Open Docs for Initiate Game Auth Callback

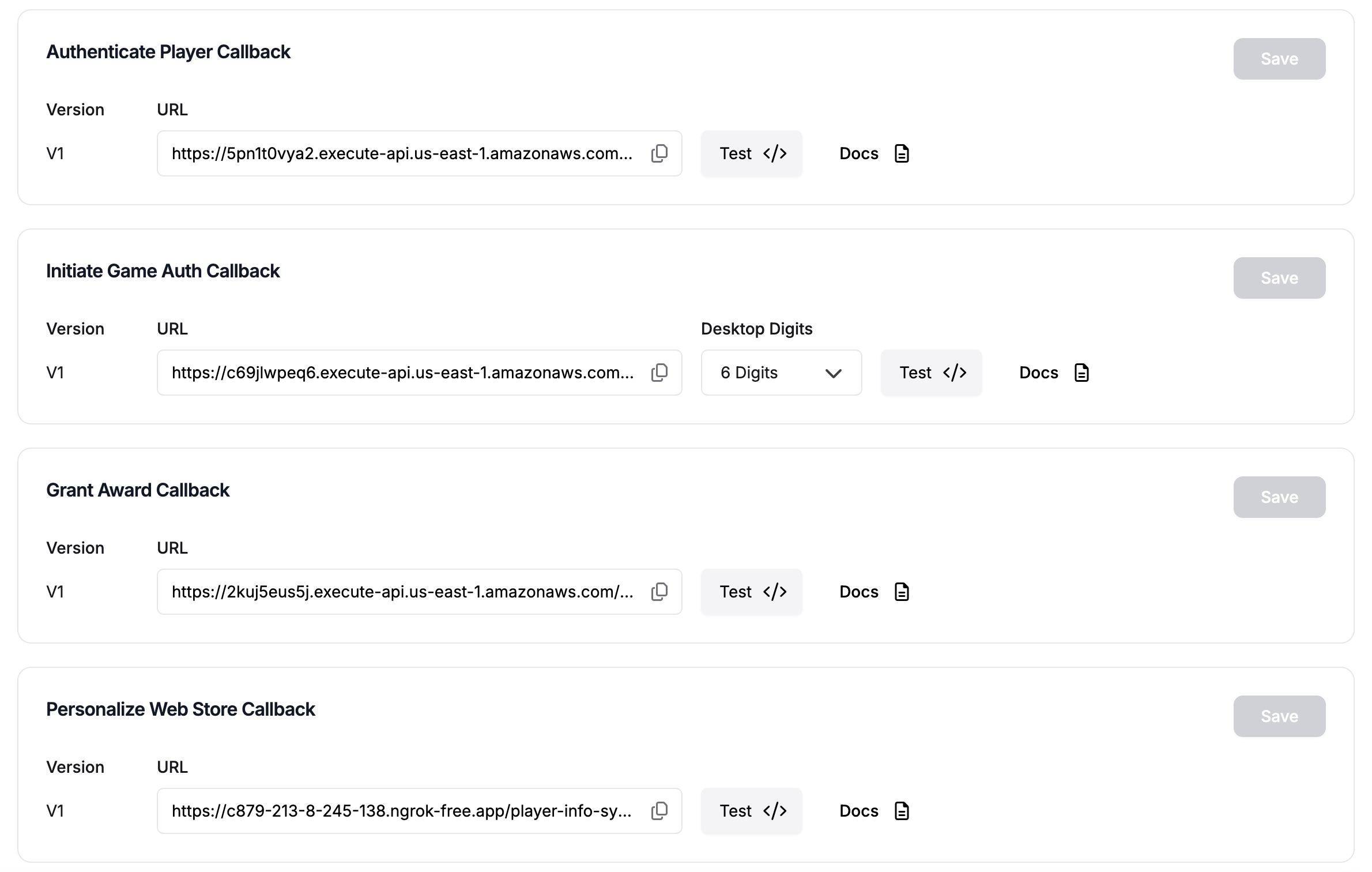(x=1054, y=373)
